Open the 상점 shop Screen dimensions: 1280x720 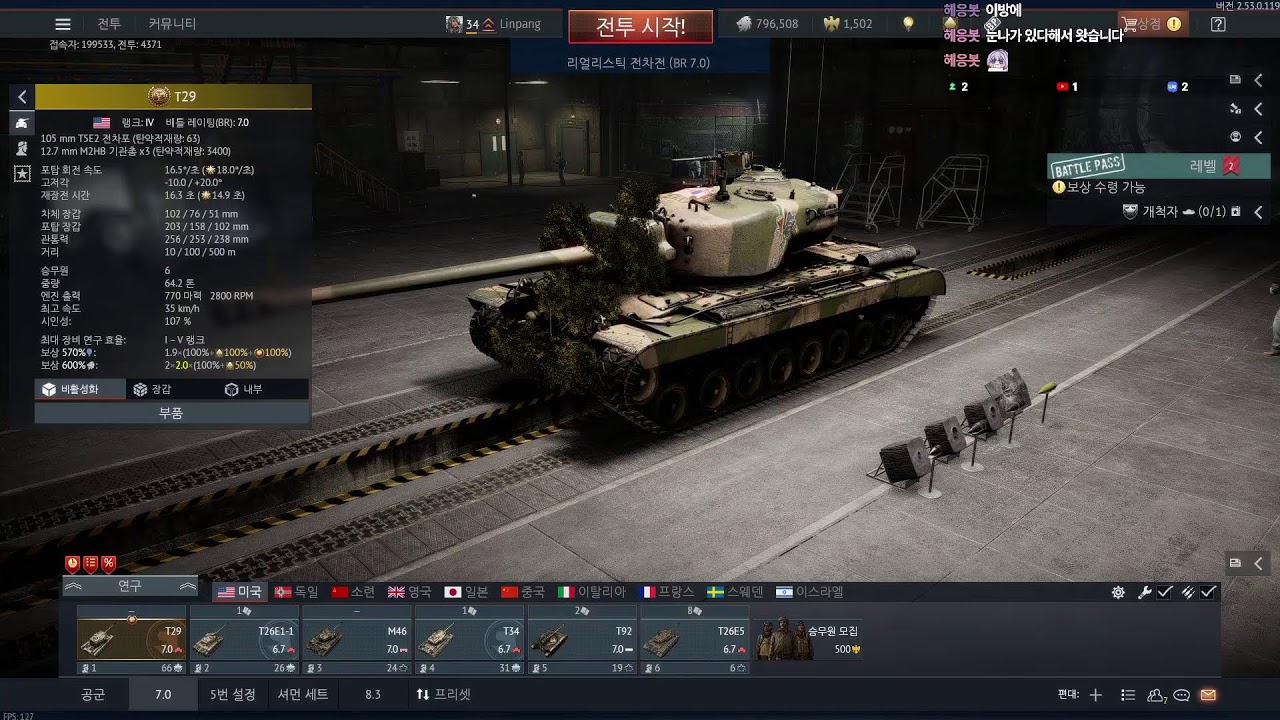pyautogui.click(x=1151, y=24)
